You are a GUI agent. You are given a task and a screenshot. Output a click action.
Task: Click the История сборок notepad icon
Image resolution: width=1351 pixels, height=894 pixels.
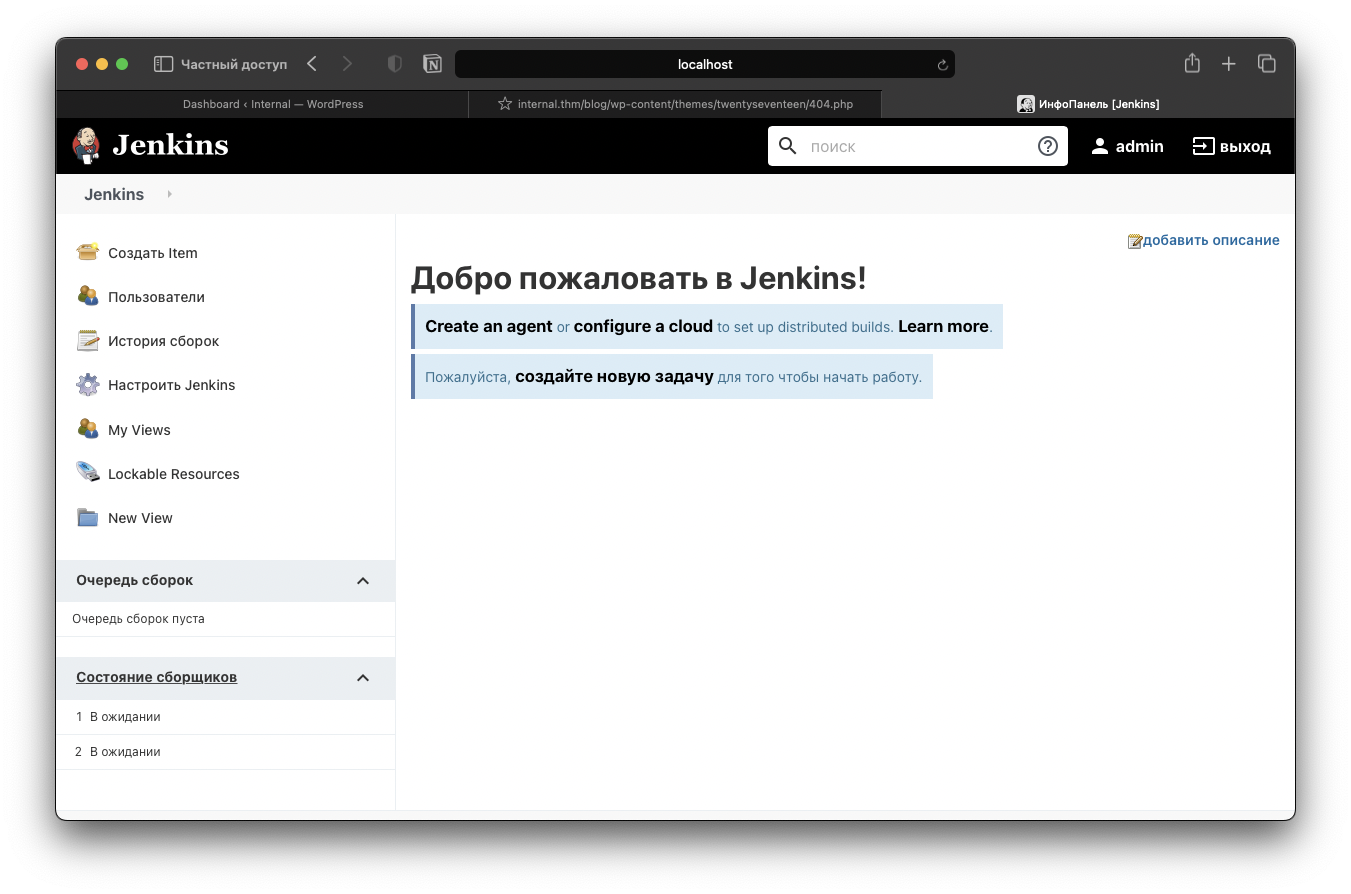coord(88,341)
